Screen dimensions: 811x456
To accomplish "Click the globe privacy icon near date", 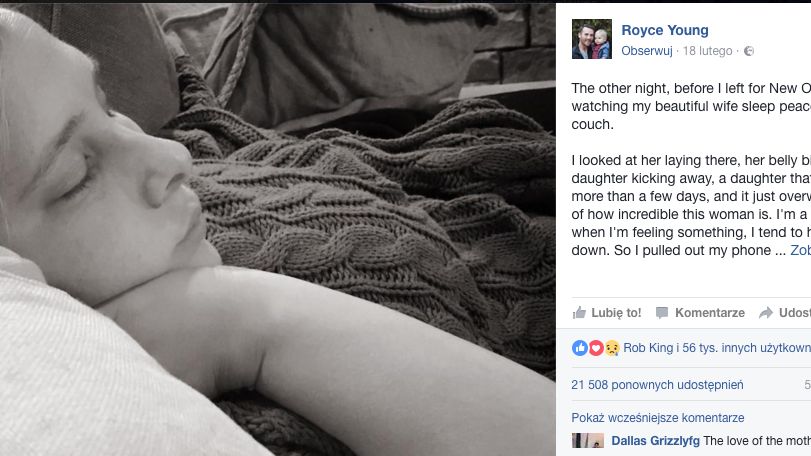I will point(748,51).
